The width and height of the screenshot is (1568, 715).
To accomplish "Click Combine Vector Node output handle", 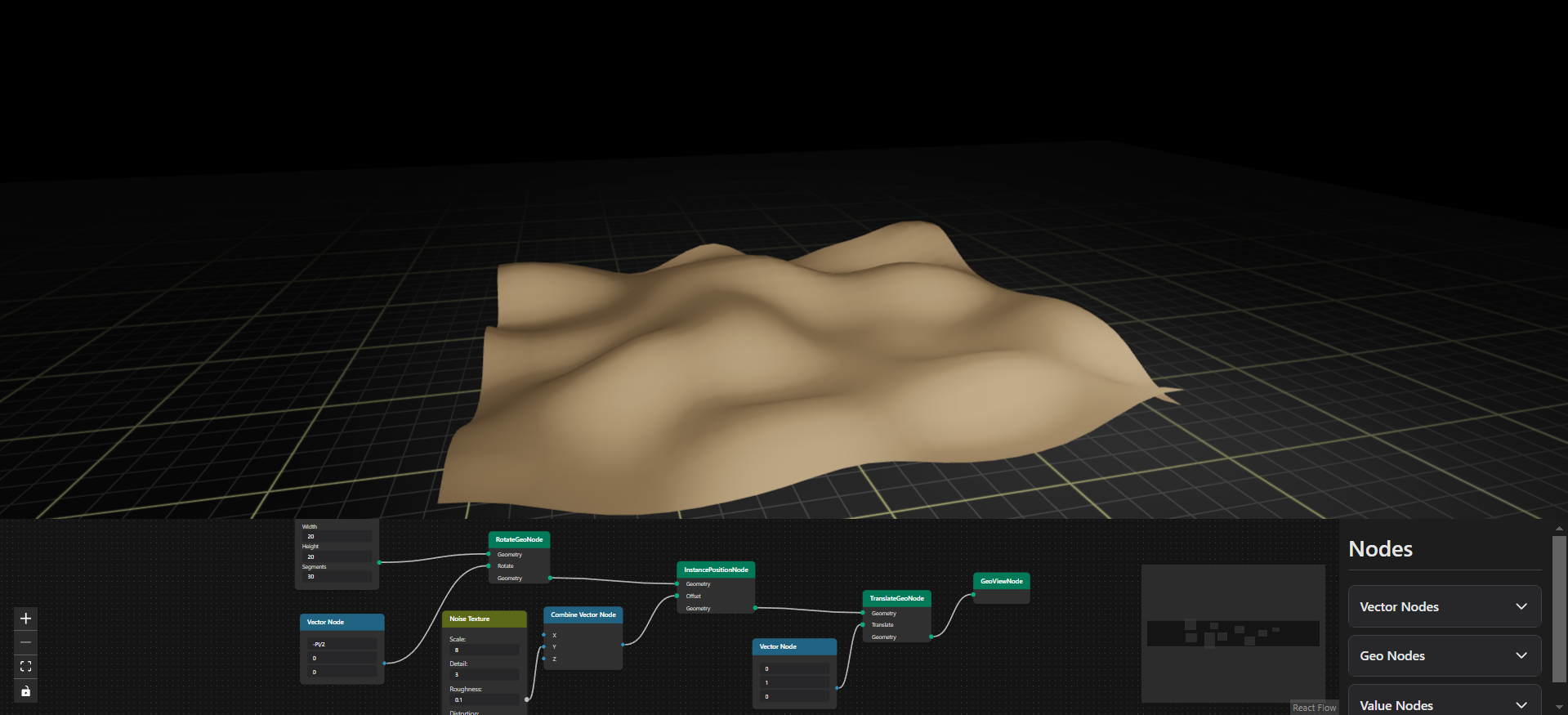I will tap(623, 644).
